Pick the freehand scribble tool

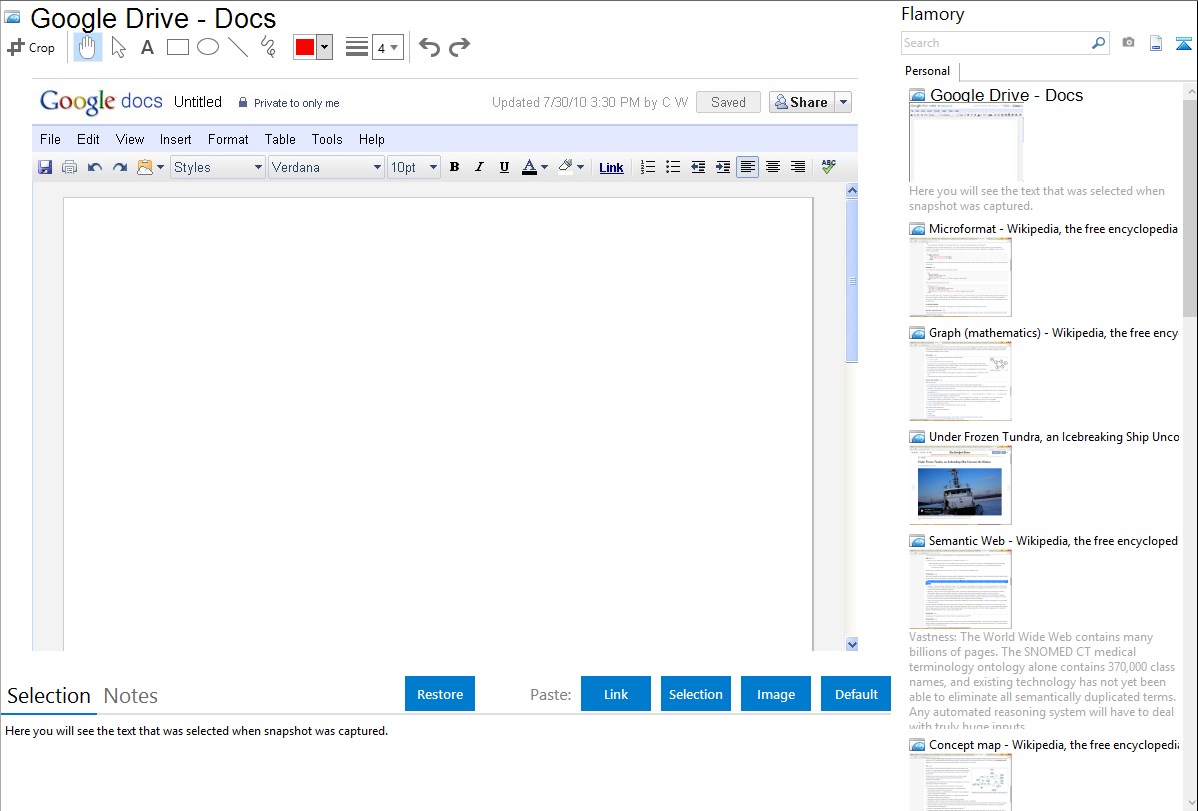[x=268, y=47]
